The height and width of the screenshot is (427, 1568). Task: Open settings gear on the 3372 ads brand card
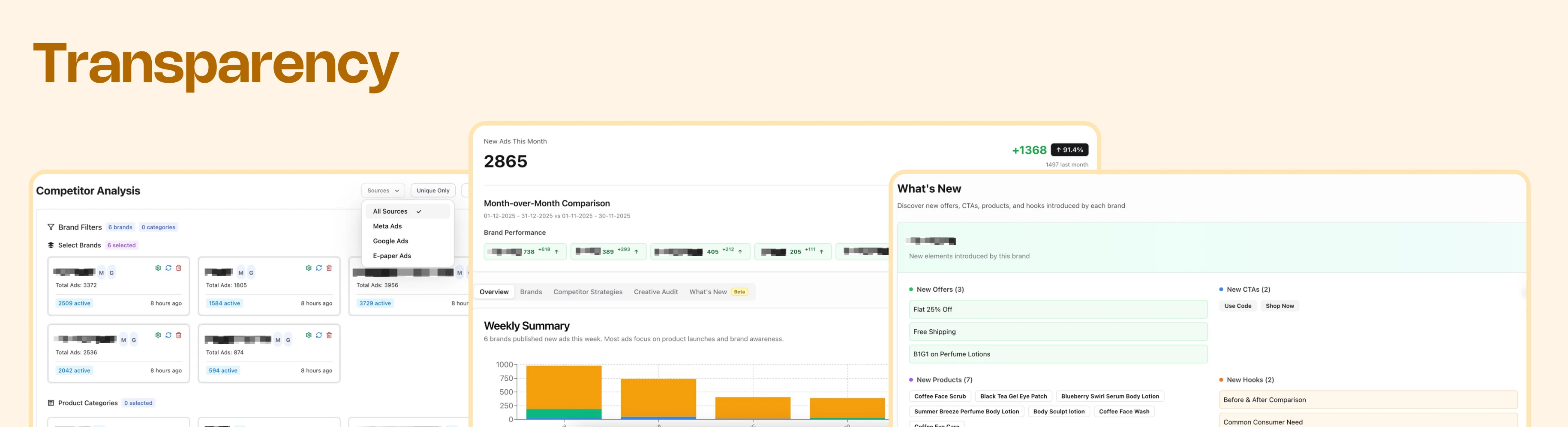(158, 268)
